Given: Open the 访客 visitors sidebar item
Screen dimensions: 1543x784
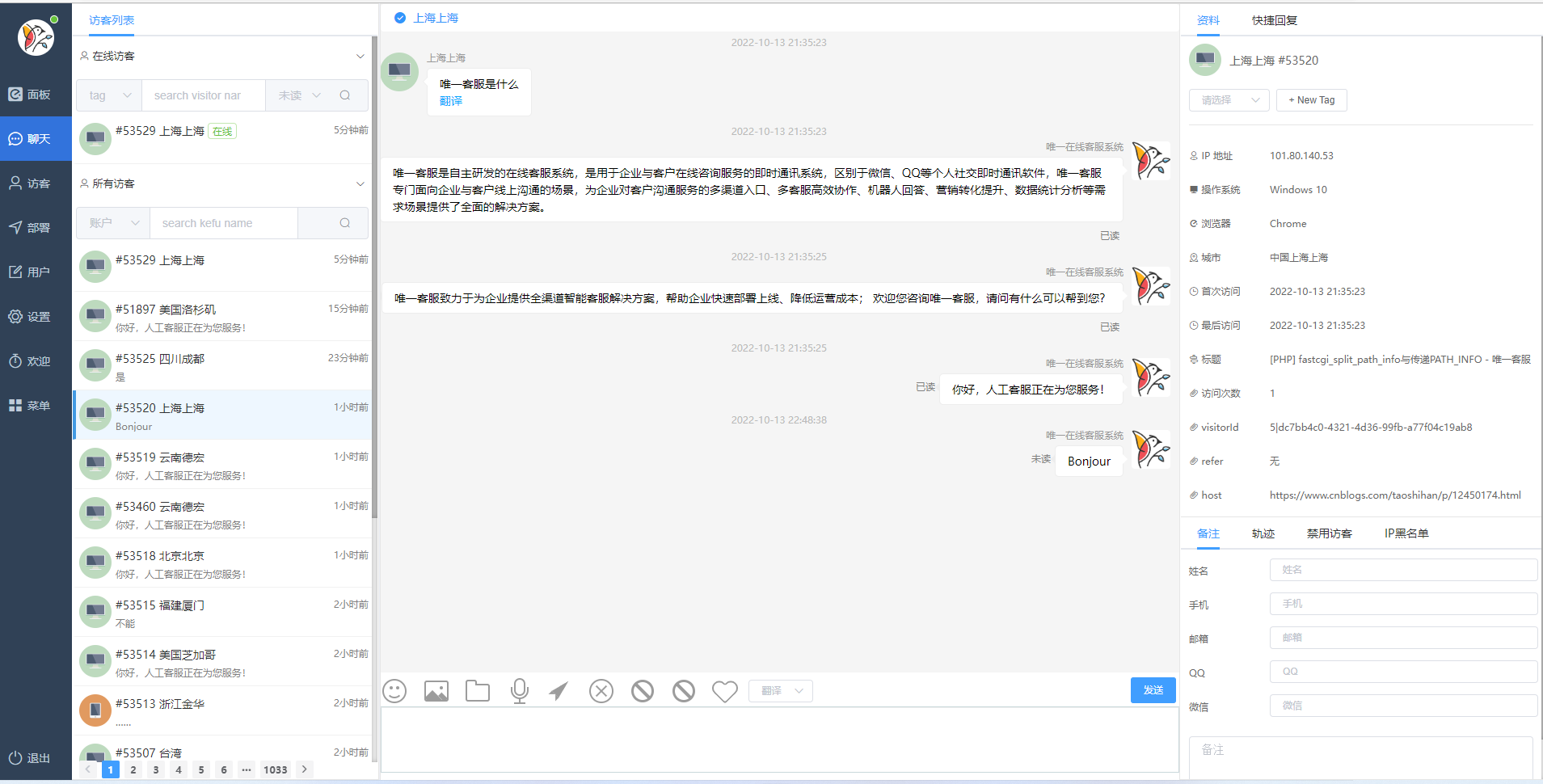Looking at the screenshot, I should [x=36, y=183].
